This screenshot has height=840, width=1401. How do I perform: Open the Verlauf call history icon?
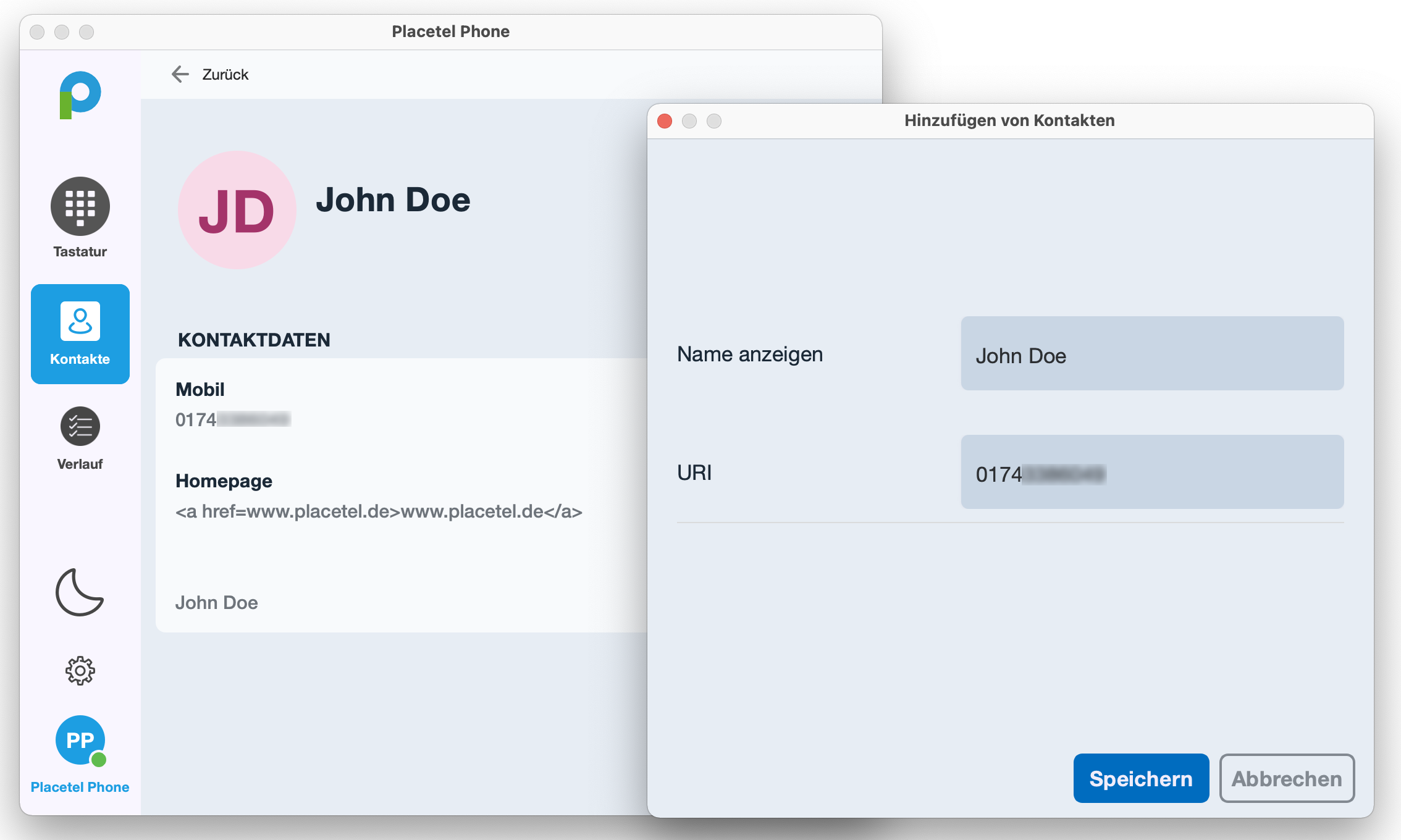pos(80,427)
